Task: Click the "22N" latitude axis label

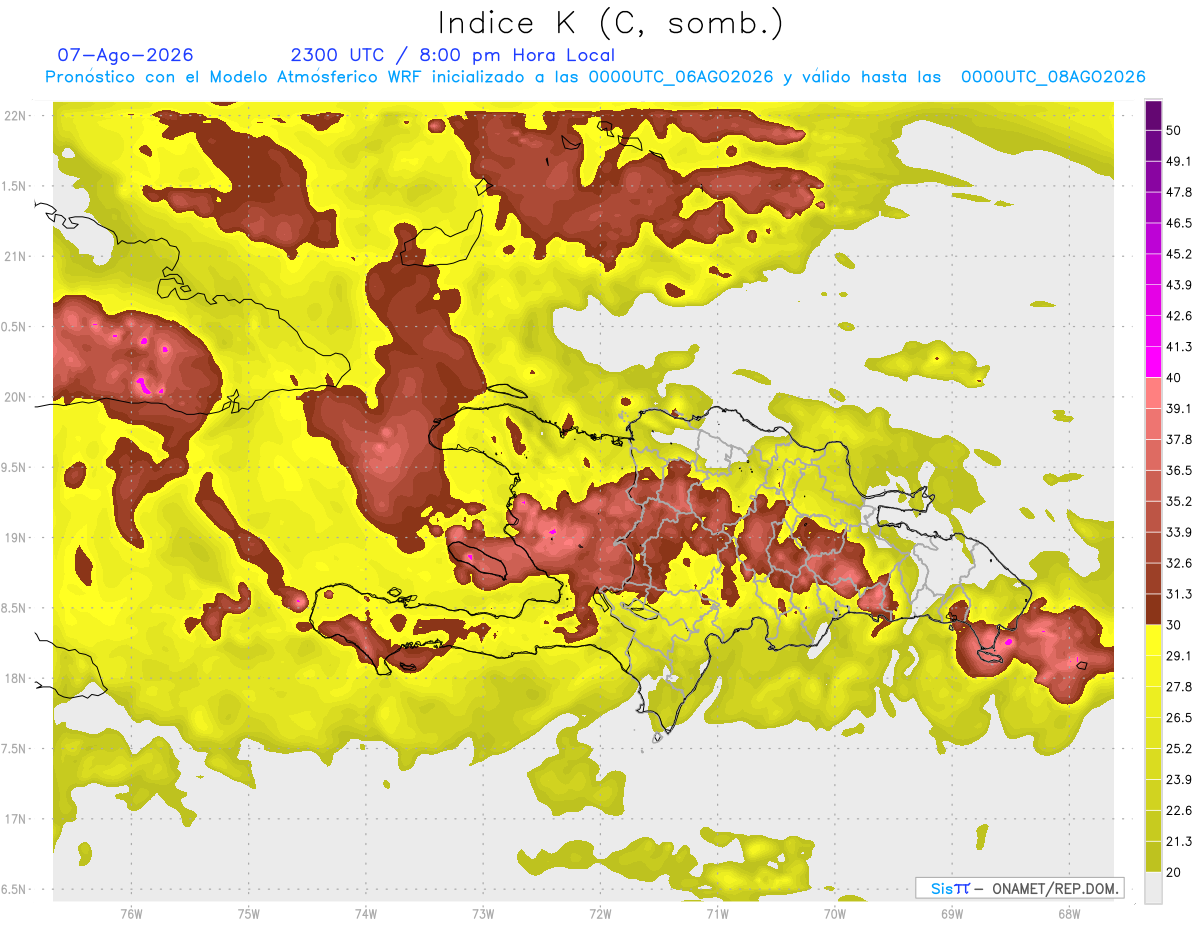Action: (x=15, y=116)
